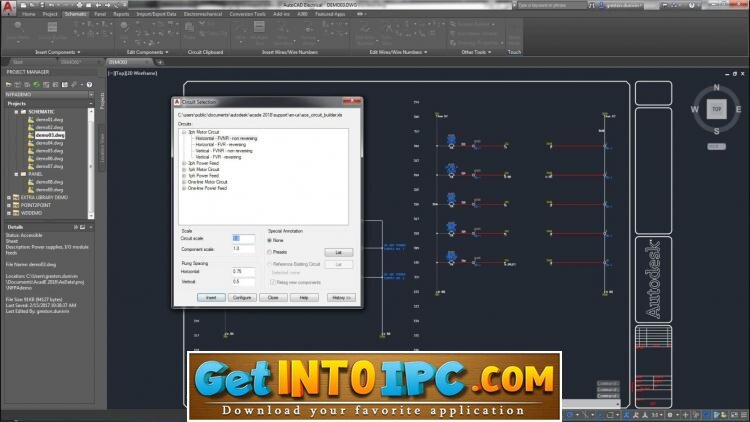The height and width of the screenshot is (422, 750).
Task: Expand the WDDEMO project
Action: pyautogui.click(x=9, y=212)
